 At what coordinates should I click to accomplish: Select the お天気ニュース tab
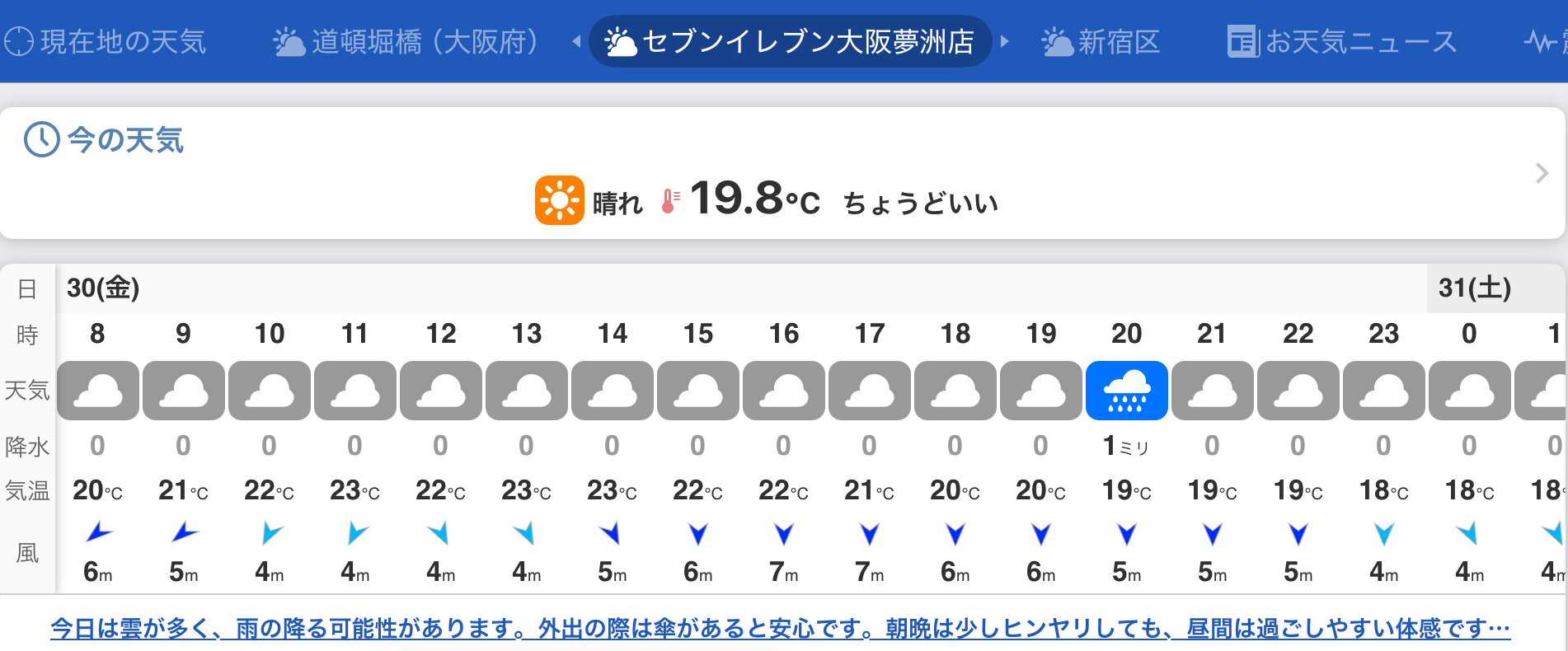[1342, 41]
